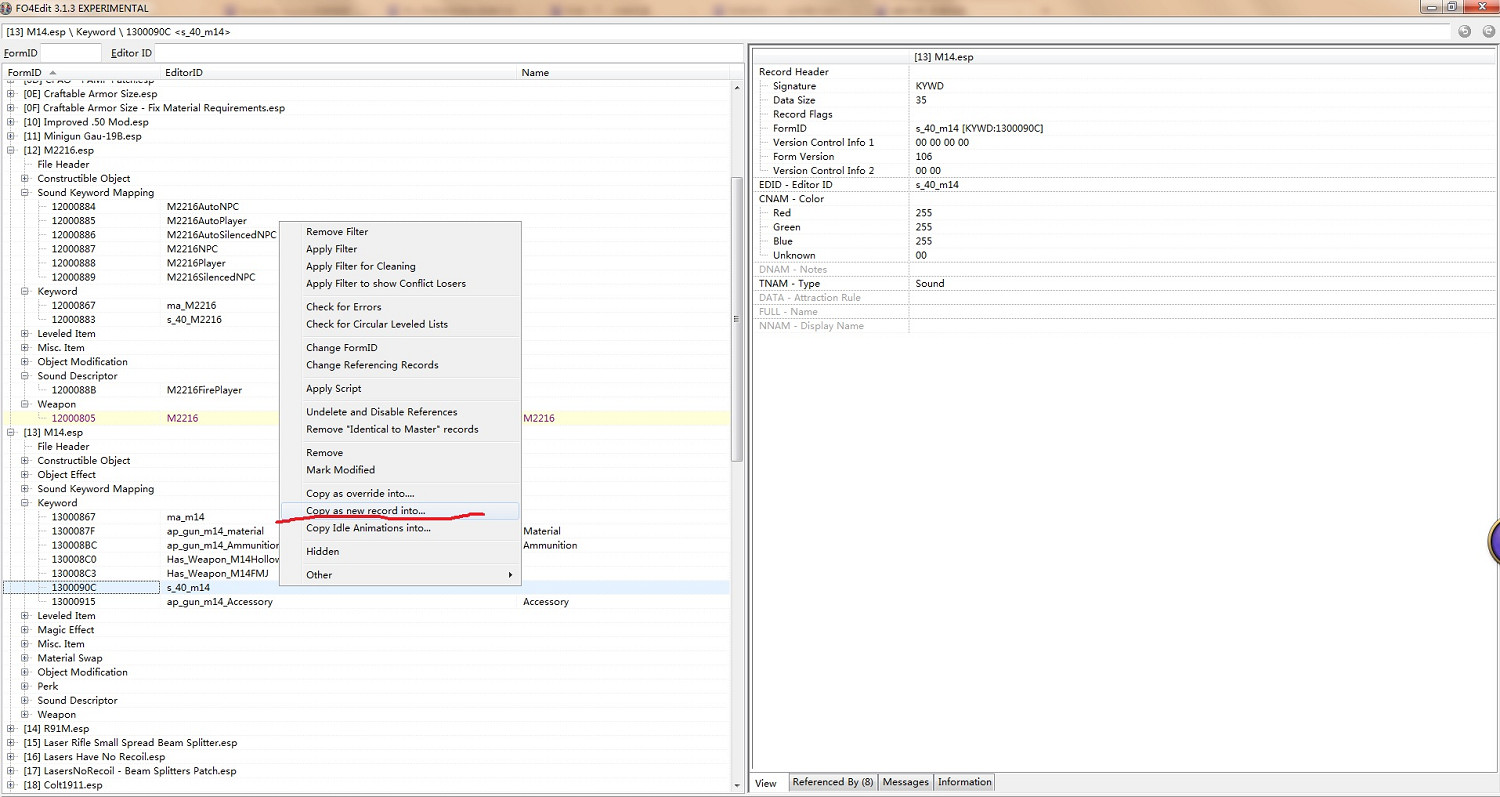Screen dimensions: 1500x797
Task: Collapse M14.esp Keyword group
Action: click(x=25, y=503)
